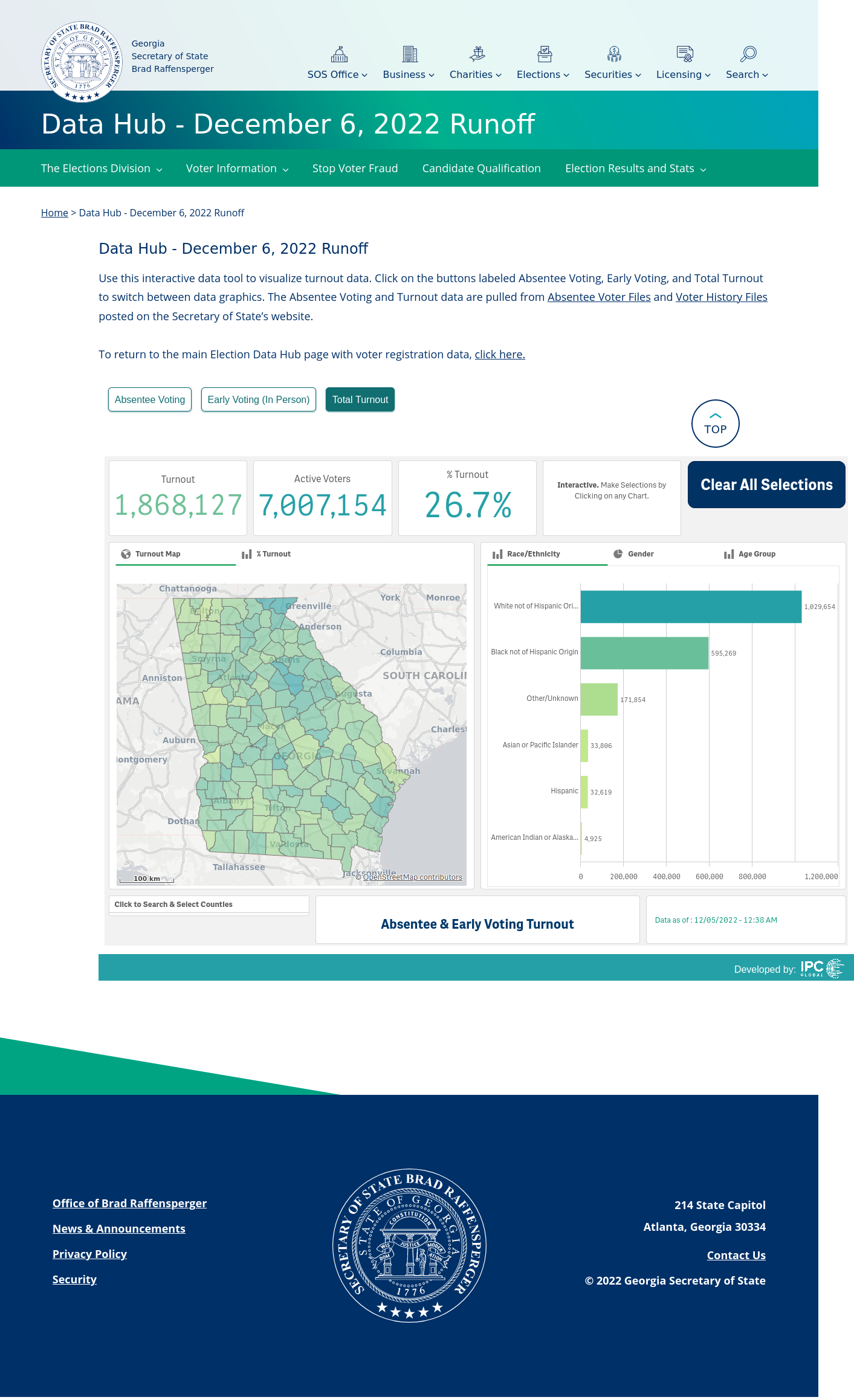
Task: Open Stop Voter Fraud page
Action: 355,169
